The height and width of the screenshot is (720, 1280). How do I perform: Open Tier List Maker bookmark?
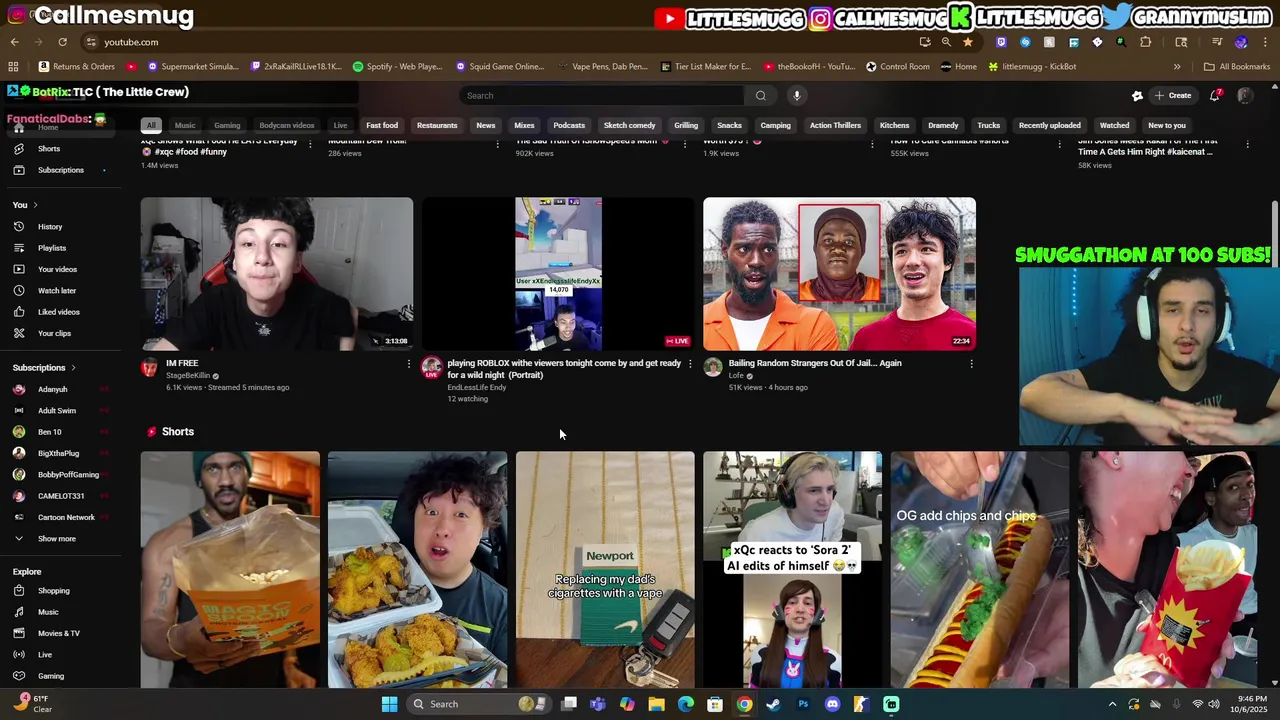click(x=706, y=67)
